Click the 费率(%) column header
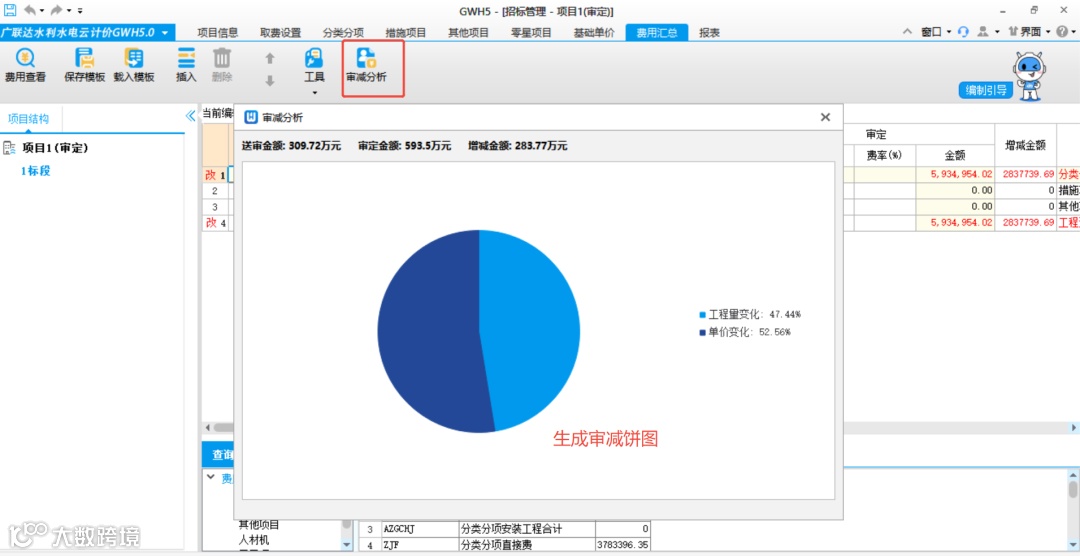The height and width of the screenshot is (556, 1080). coord(884,156)
